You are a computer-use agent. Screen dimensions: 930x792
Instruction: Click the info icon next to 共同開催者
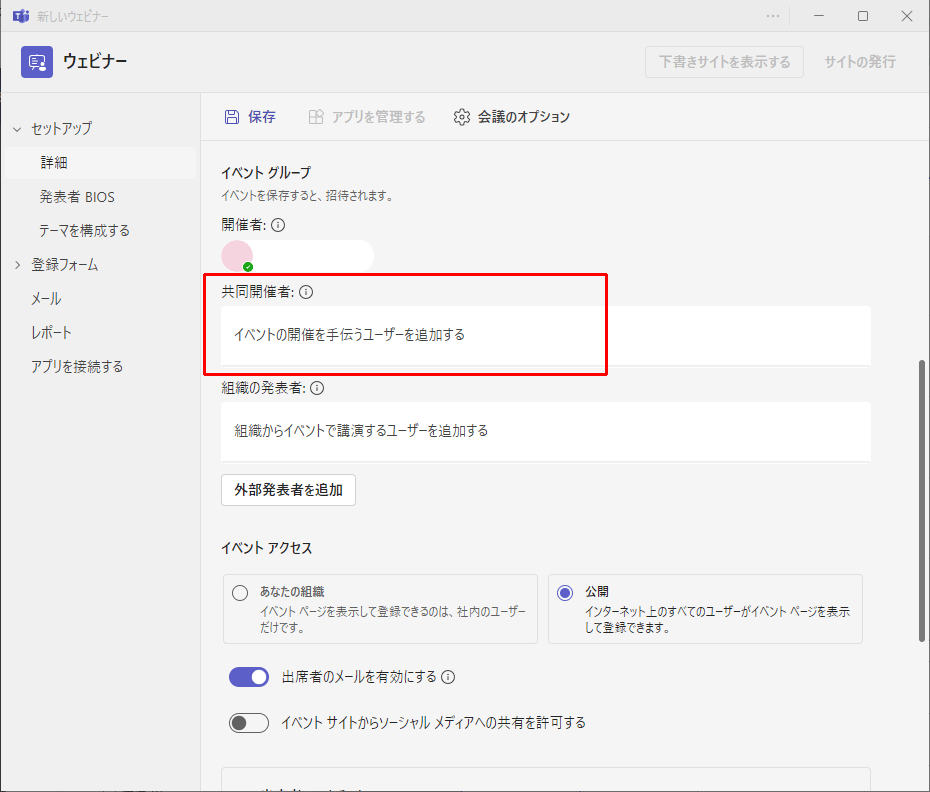pos(308,291)
